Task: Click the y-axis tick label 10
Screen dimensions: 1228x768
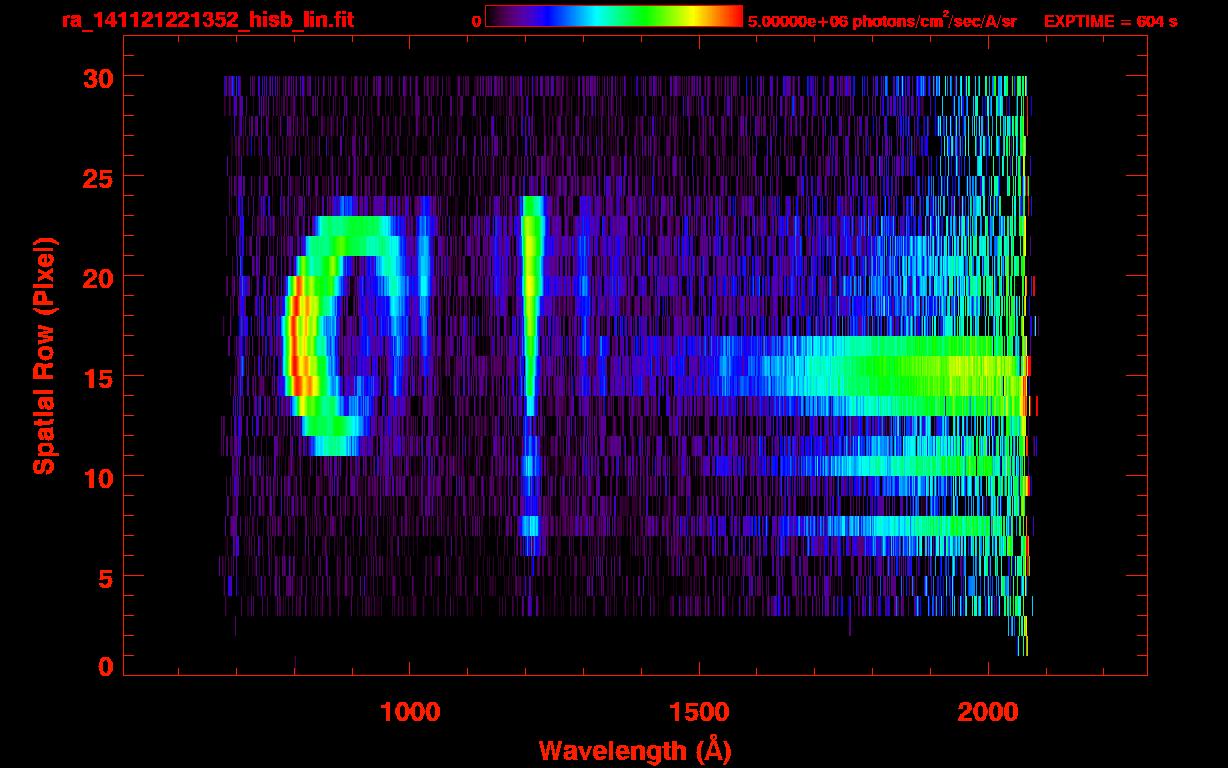Action: click(x=97, y=477)
